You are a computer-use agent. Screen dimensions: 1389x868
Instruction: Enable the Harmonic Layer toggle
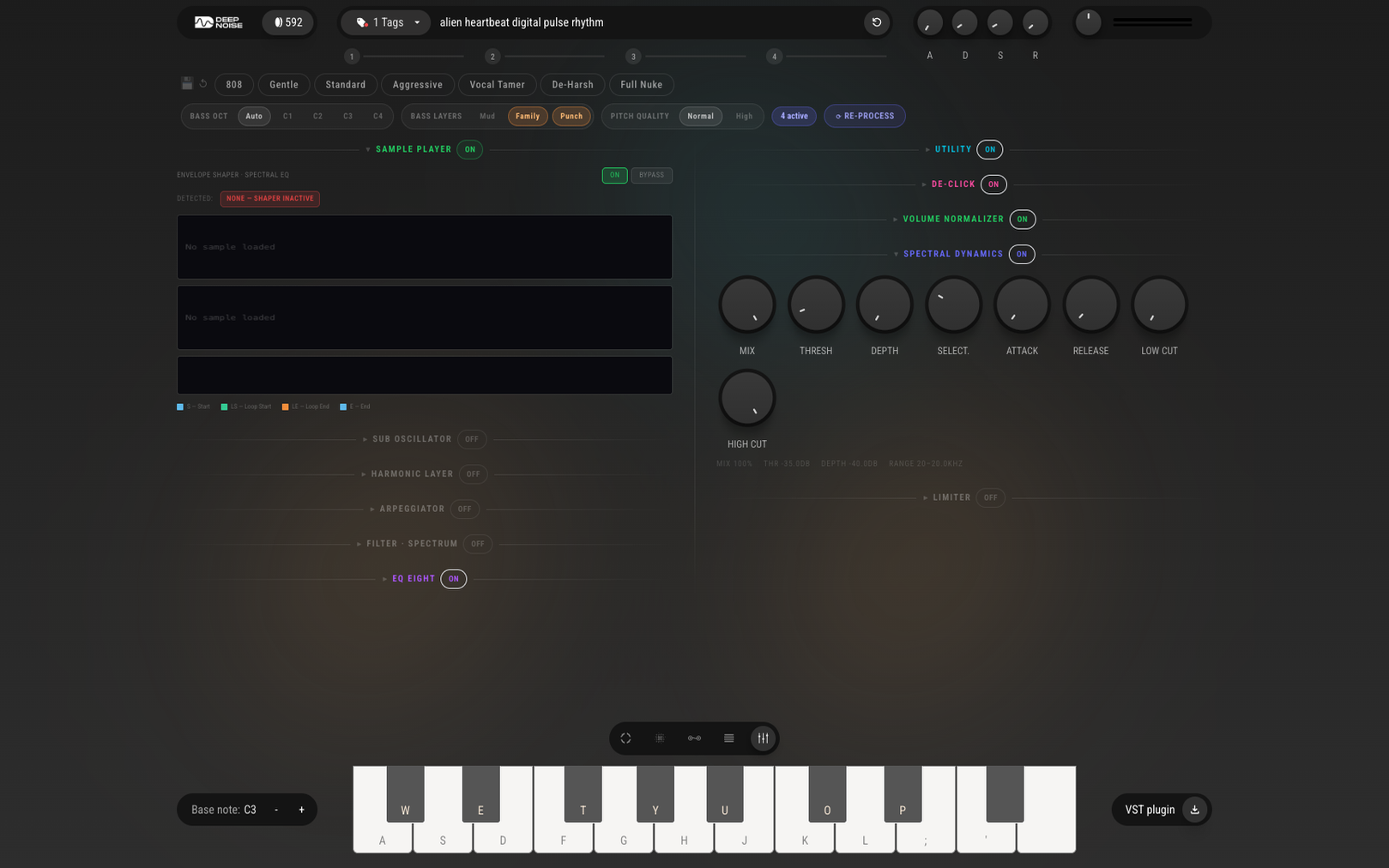474,474
